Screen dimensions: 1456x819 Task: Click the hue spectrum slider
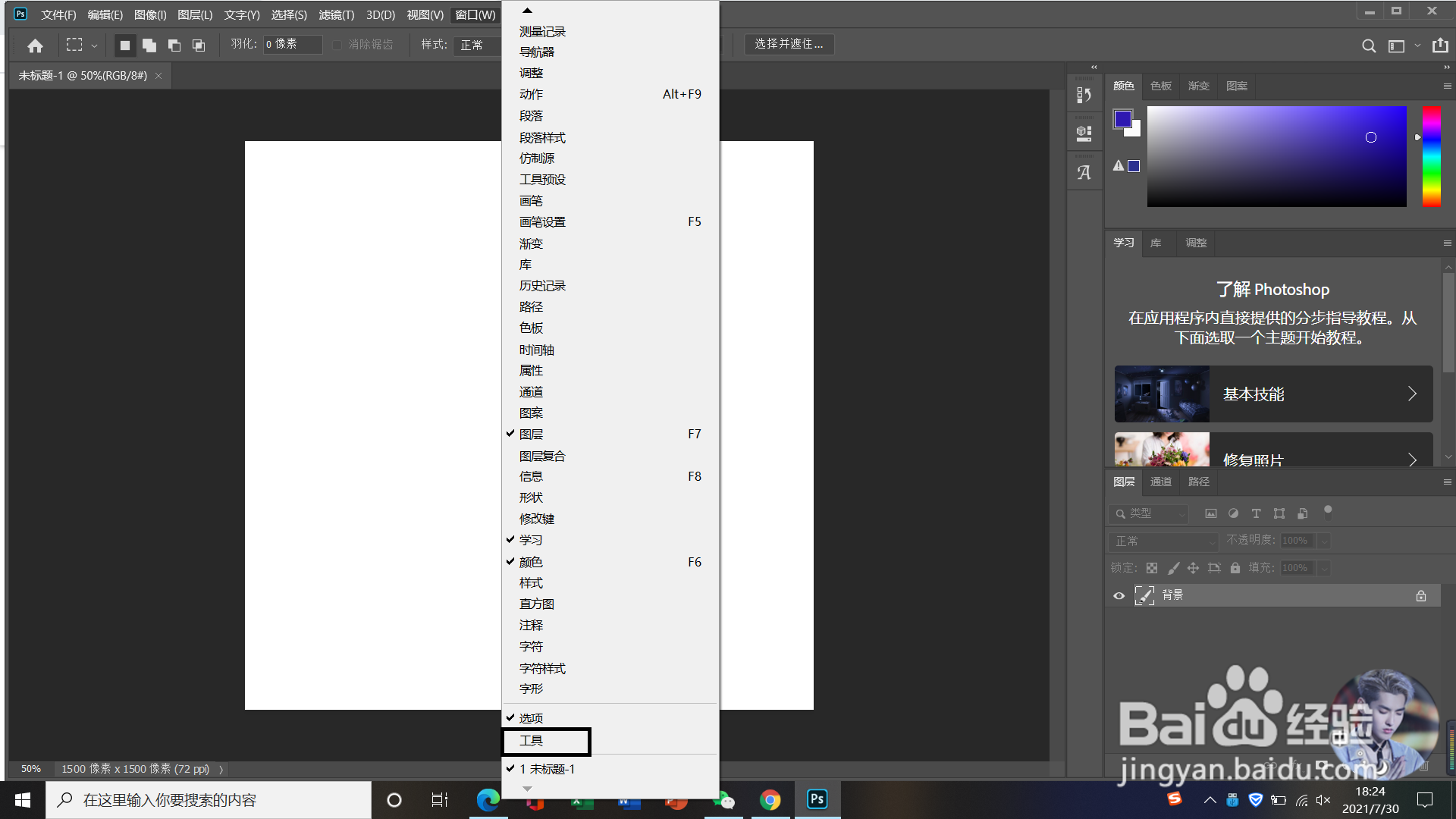(x=1431, y=157)
